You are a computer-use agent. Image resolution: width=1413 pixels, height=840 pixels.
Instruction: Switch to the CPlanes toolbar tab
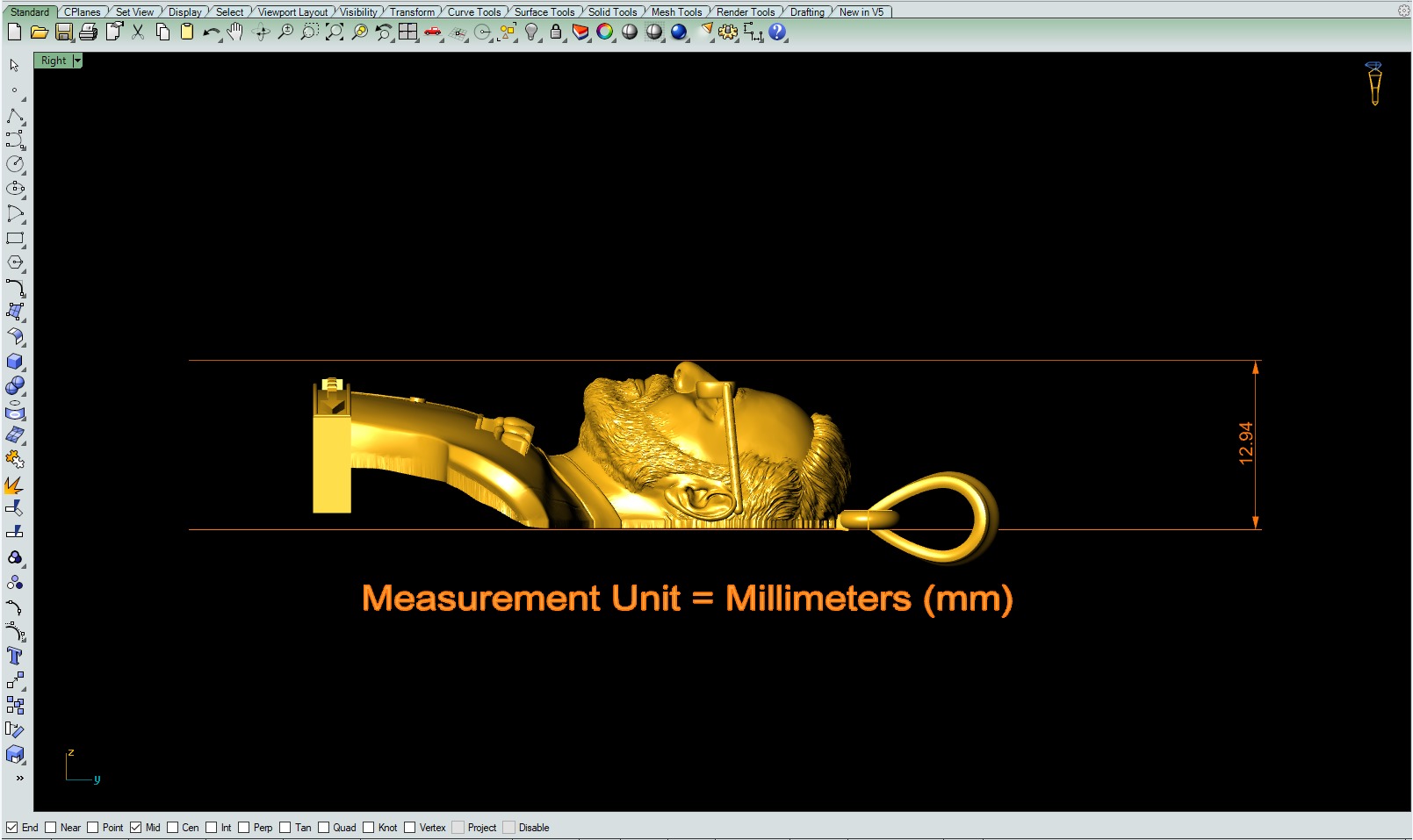coord(83,12)
